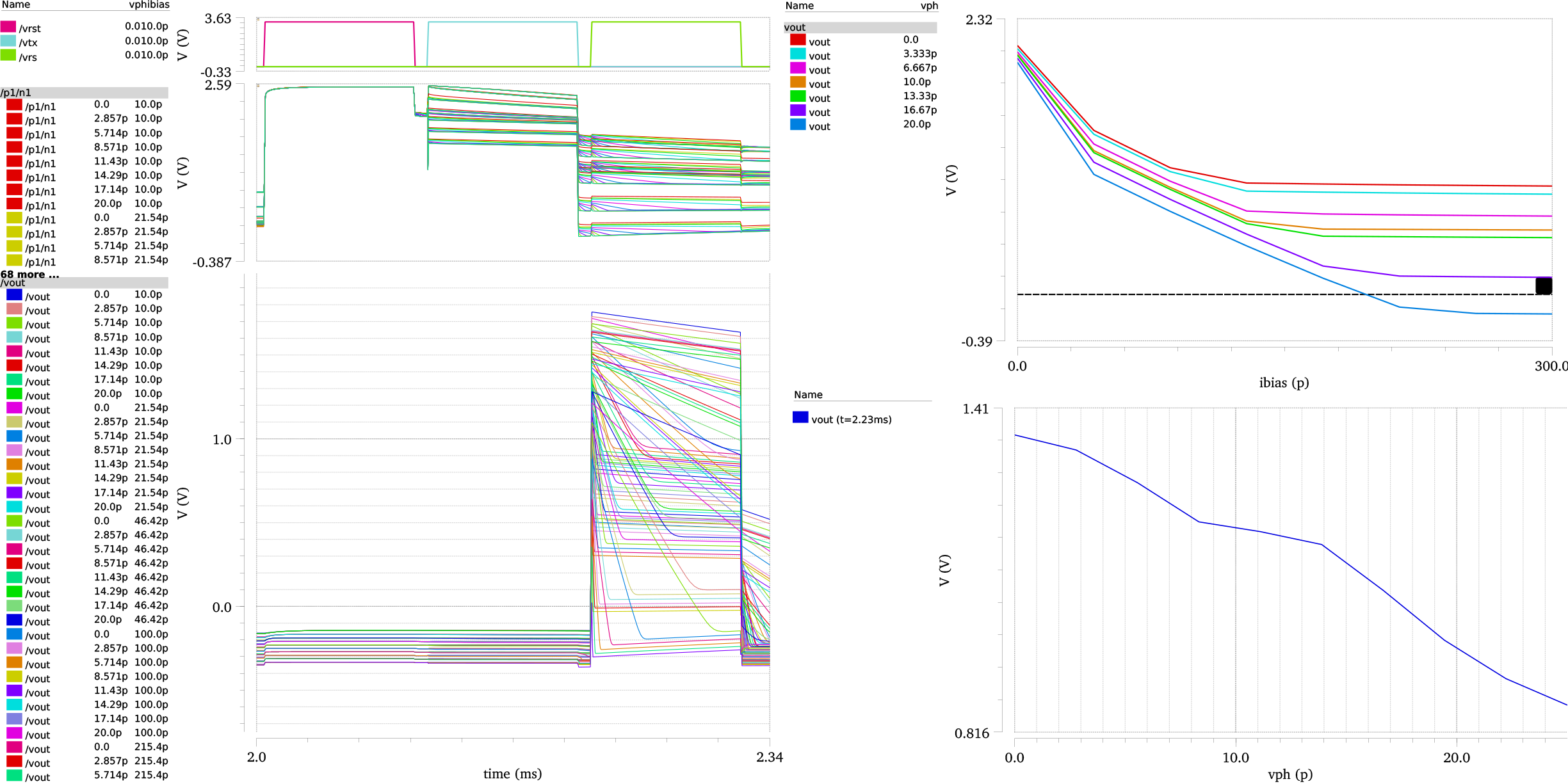Click the vout group header in vph legend
This screenshot has height=784, width=1568.
[860, 28]
